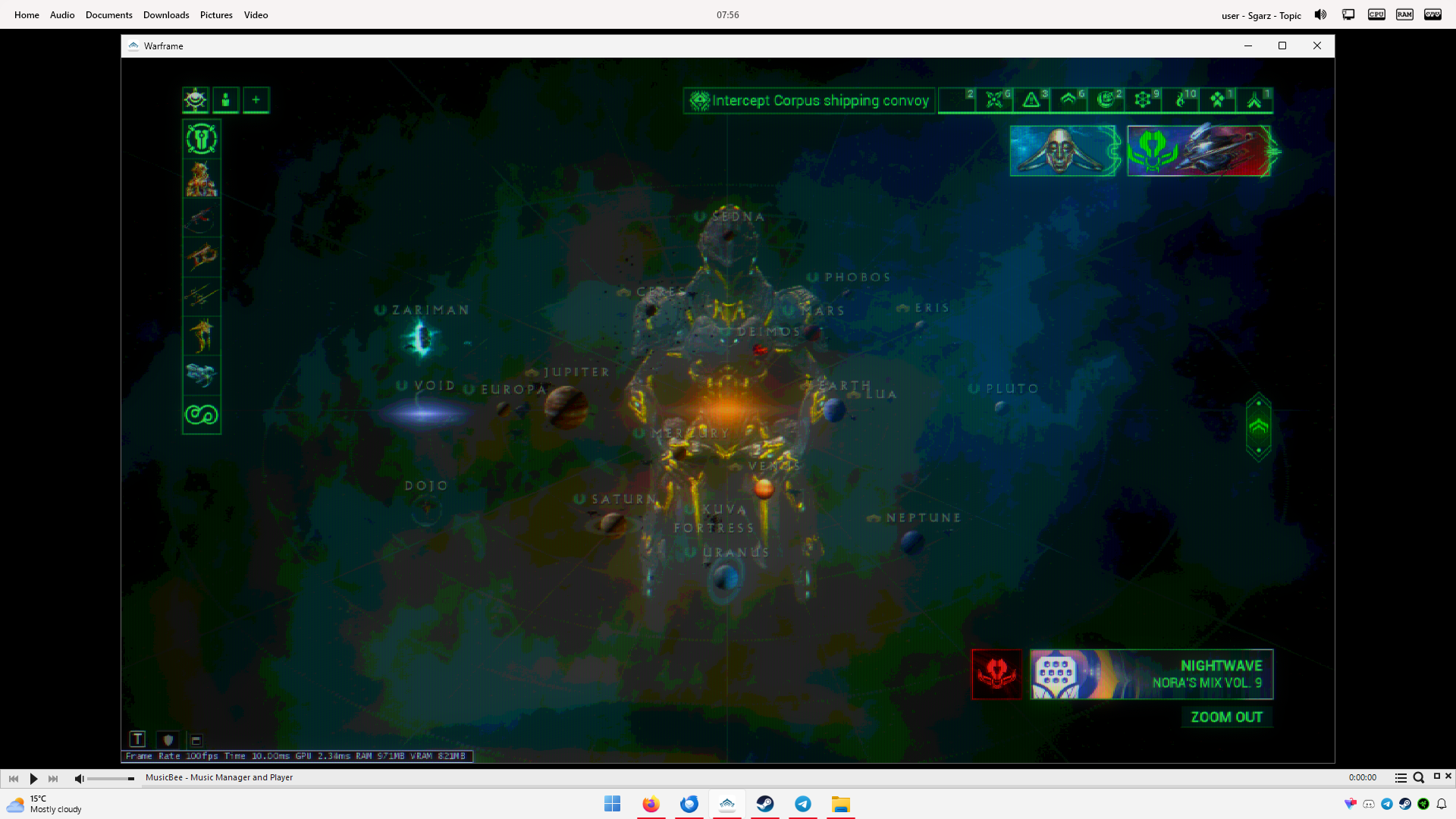Open the Documents menu item
Screen dimensions: 1456x819
tap(108, 15)
